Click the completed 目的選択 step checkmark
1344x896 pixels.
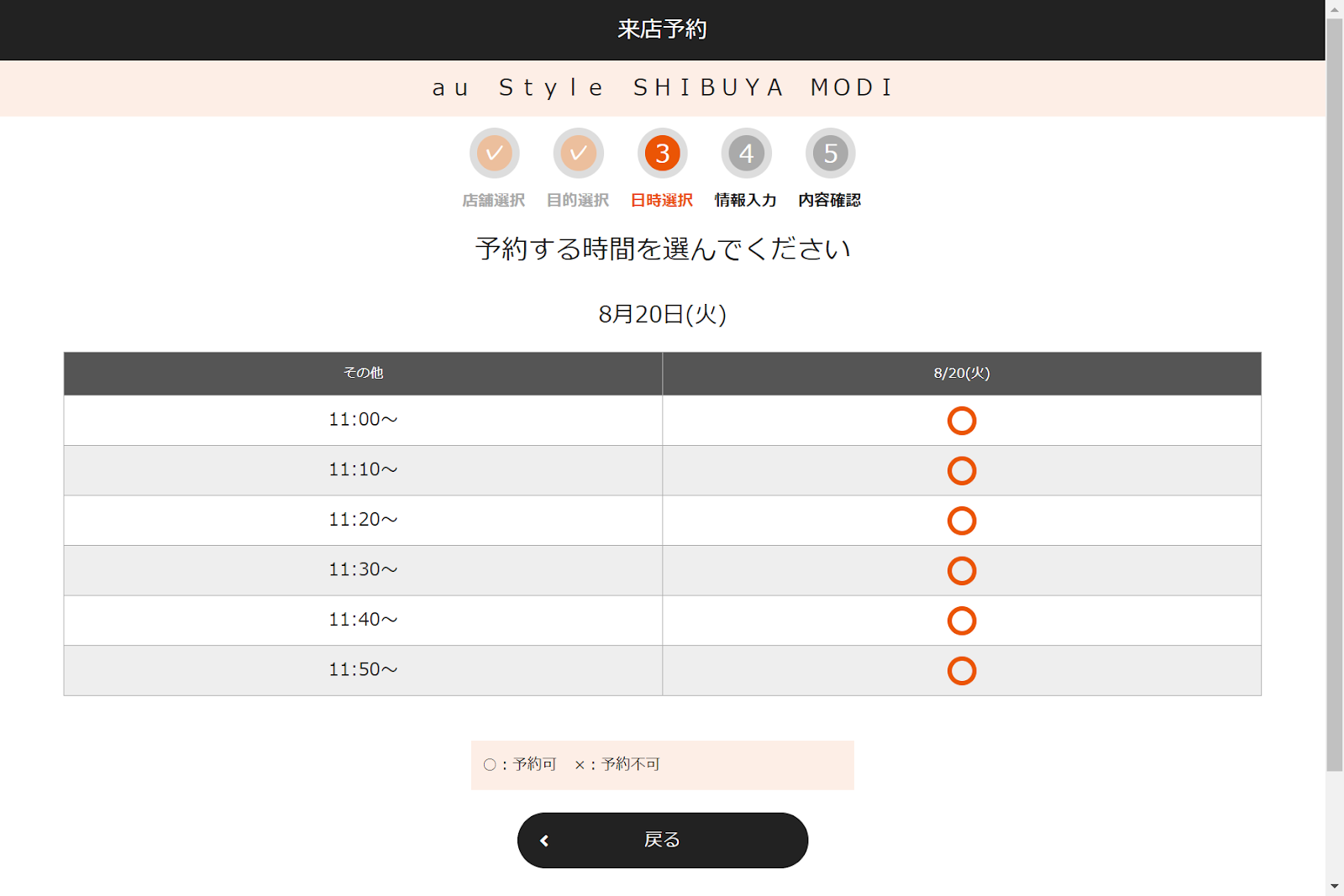(578, 154)
